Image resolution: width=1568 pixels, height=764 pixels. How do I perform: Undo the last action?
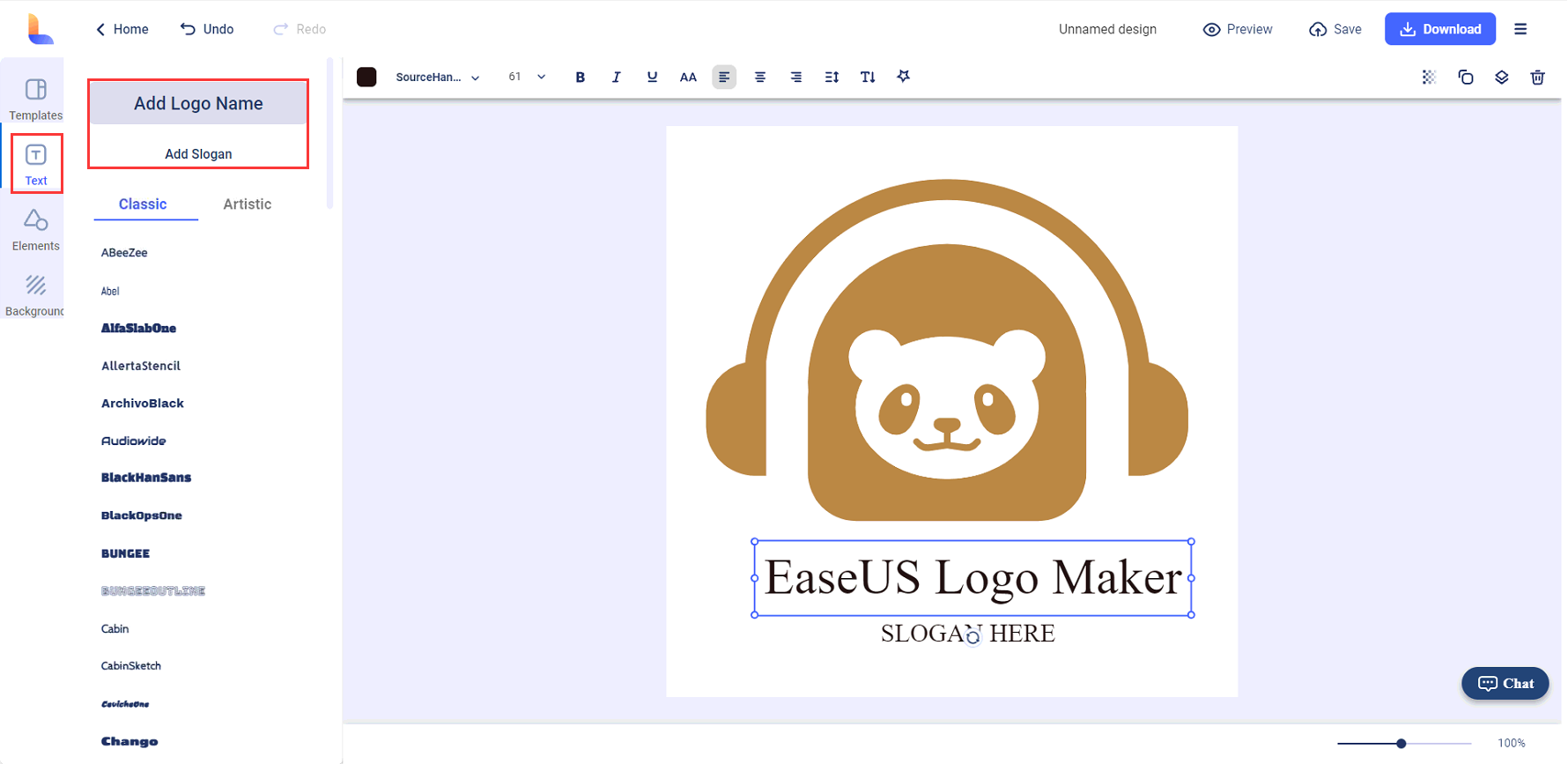click(x=207, y=29)
